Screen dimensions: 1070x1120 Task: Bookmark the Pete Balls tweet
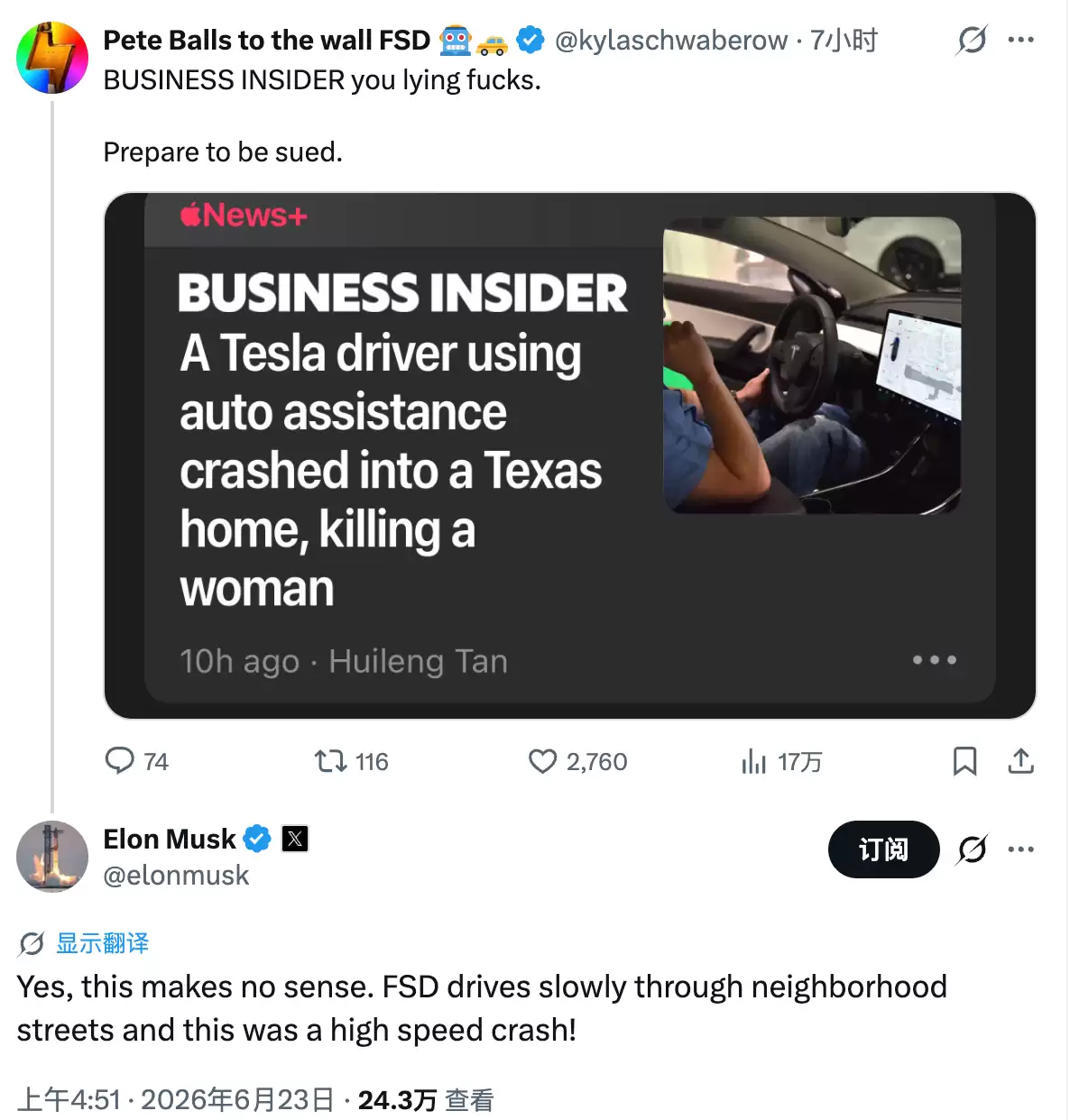pos(964,762)
